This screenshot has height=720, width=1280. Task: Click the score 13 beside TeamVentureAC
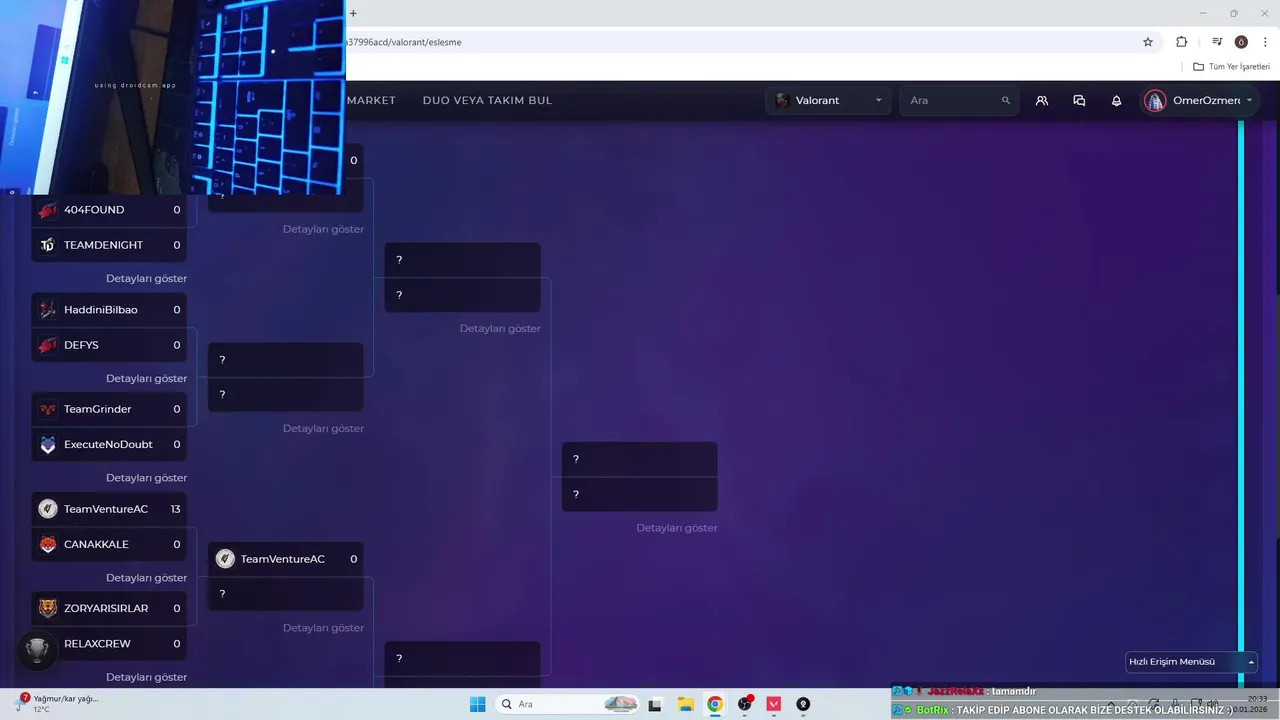pos(175,509)
